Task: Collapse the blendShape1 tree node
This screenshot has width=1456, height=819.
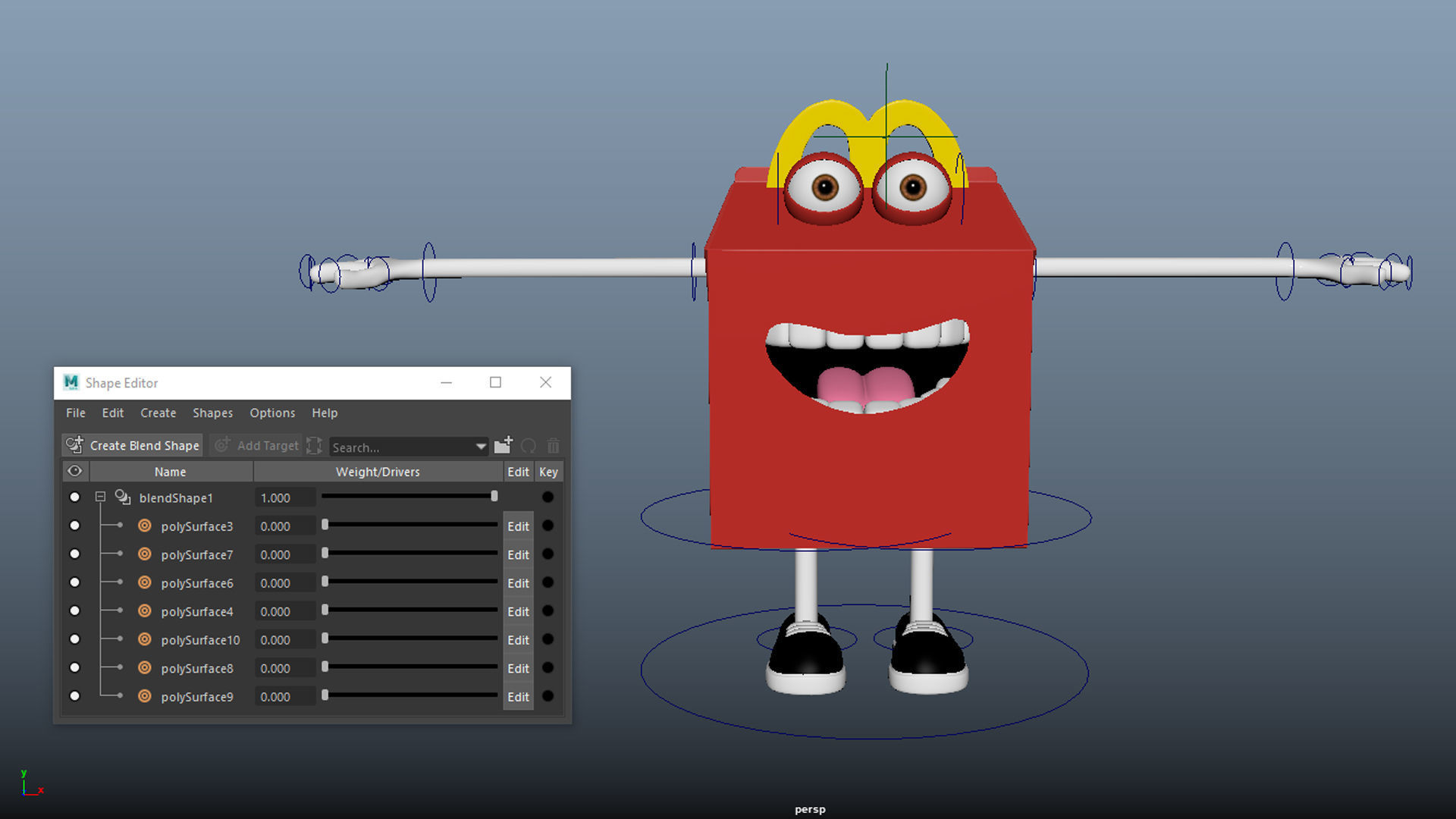Action: pos(100,497)
